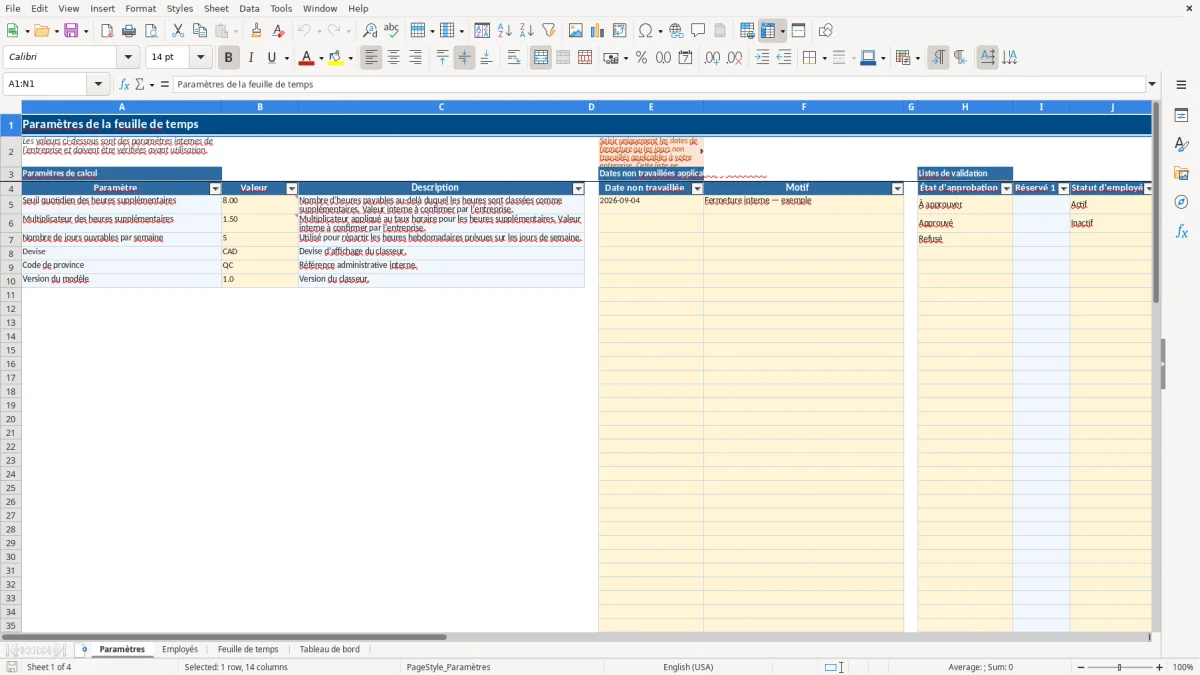Increase indent
Image resolution: width=1200 pixels, height=675 pixels.
762,58
